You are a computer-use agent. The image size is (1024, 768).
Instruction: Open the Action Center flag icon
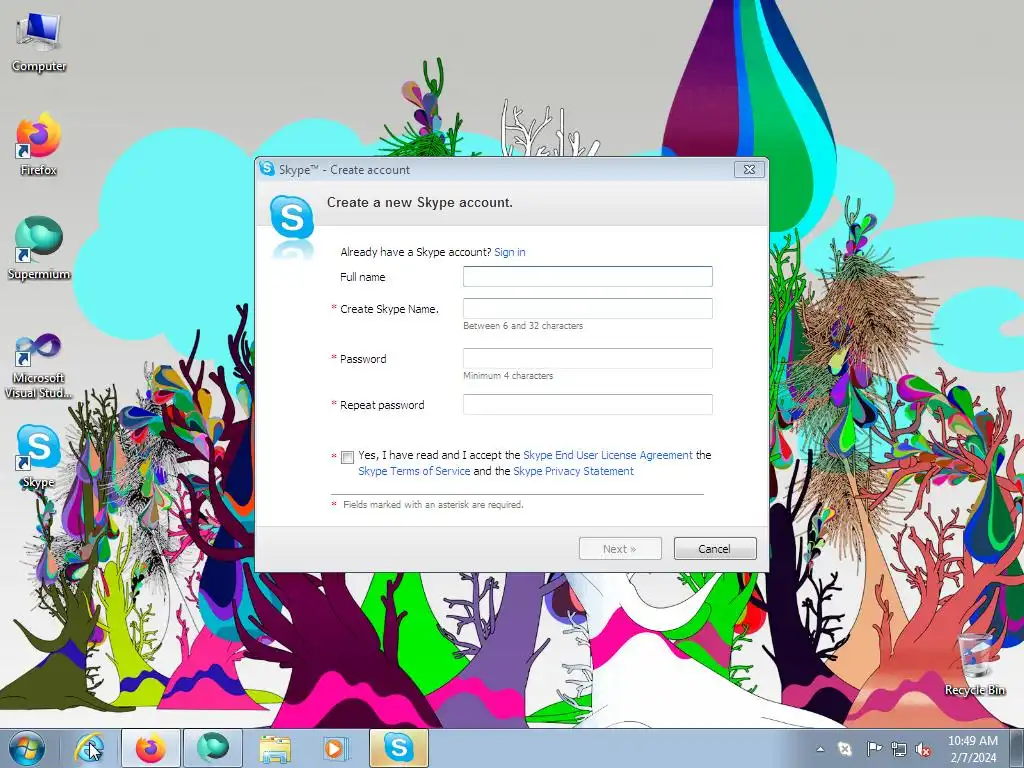(x=873, y=749)
